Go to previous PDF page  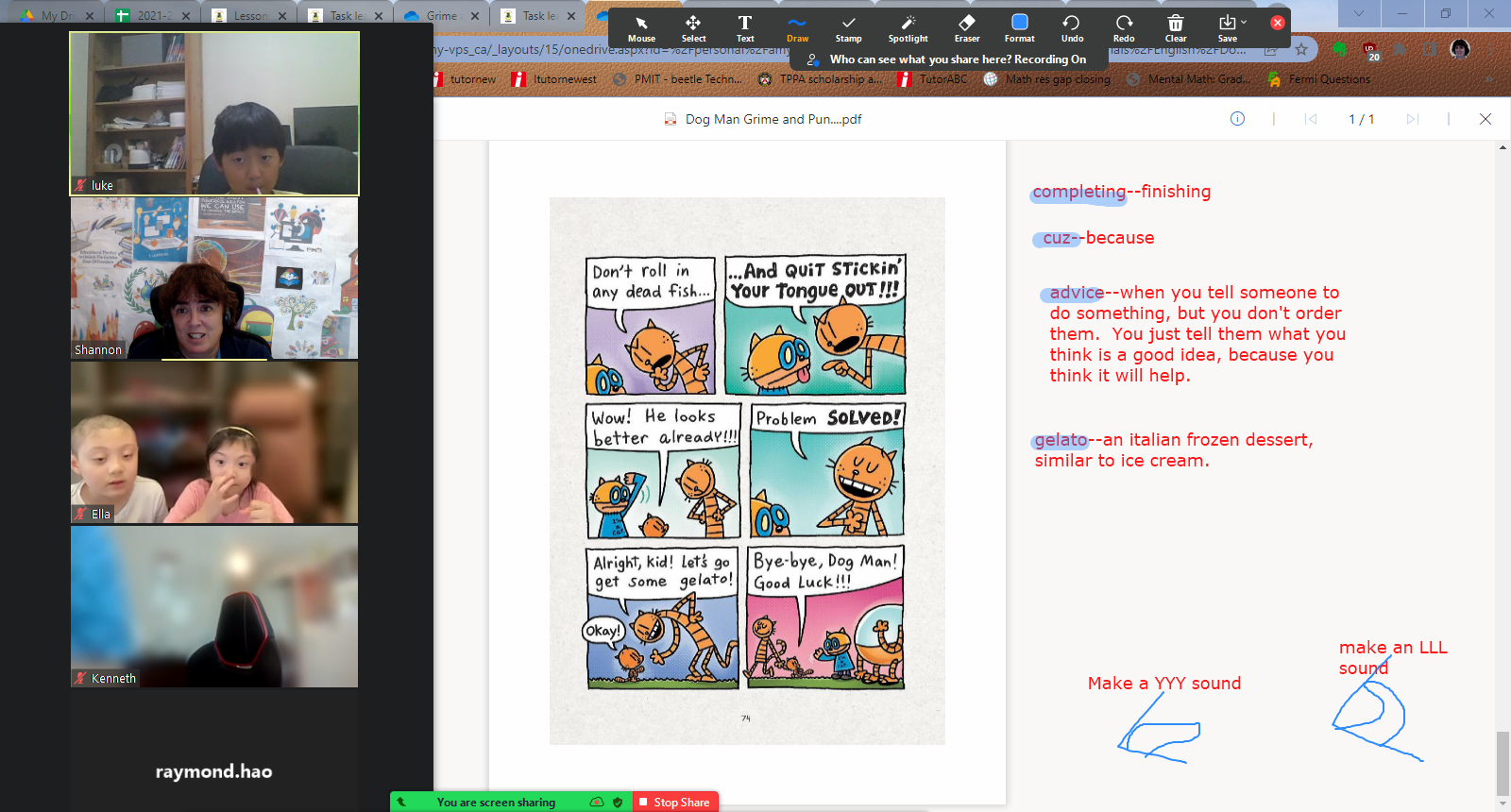[x=1311, y=119]
